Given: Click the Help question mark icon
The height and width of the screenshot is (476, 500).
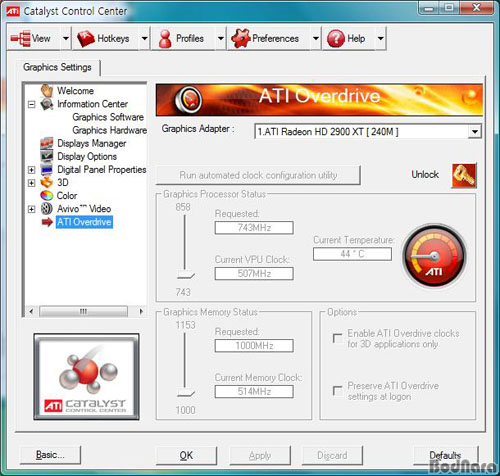Looking at the screenshot, I should coord(336,38).
